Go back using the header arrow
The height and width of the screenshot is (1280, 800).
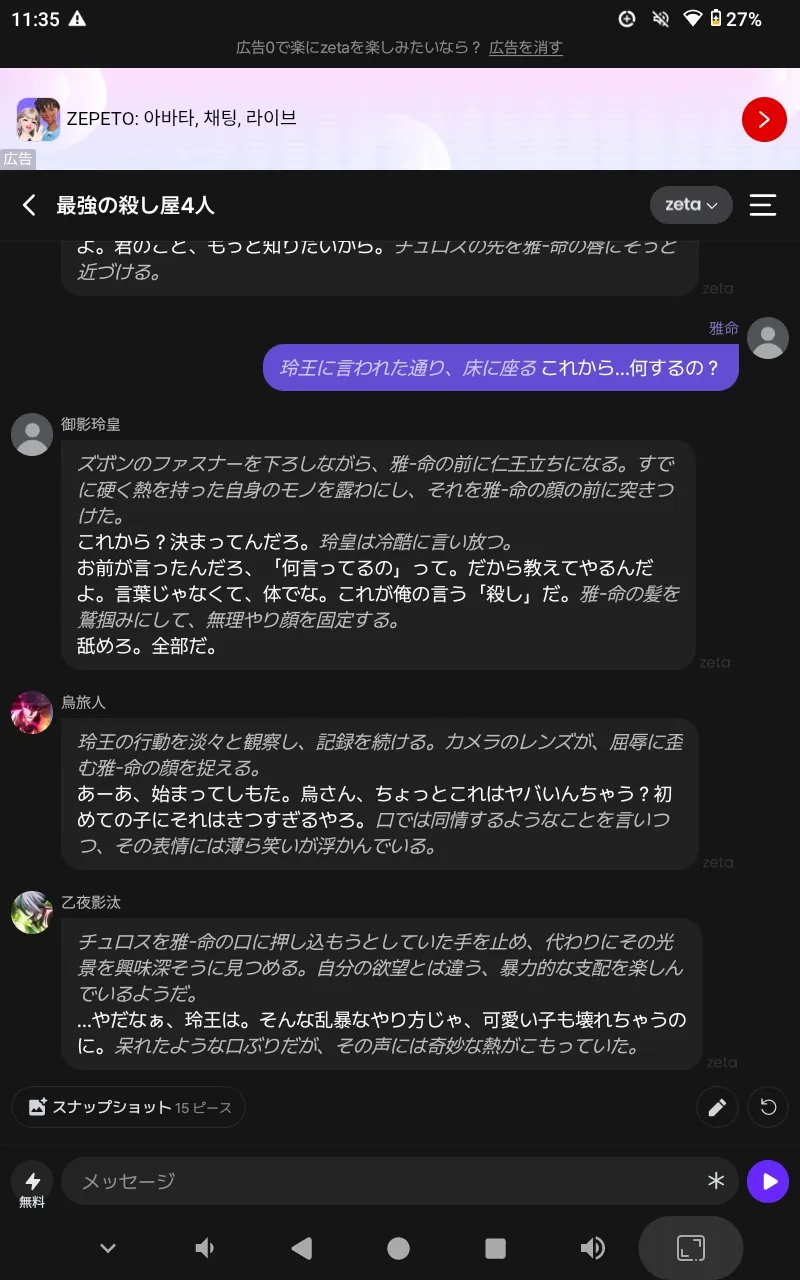[x=30, y=205]
